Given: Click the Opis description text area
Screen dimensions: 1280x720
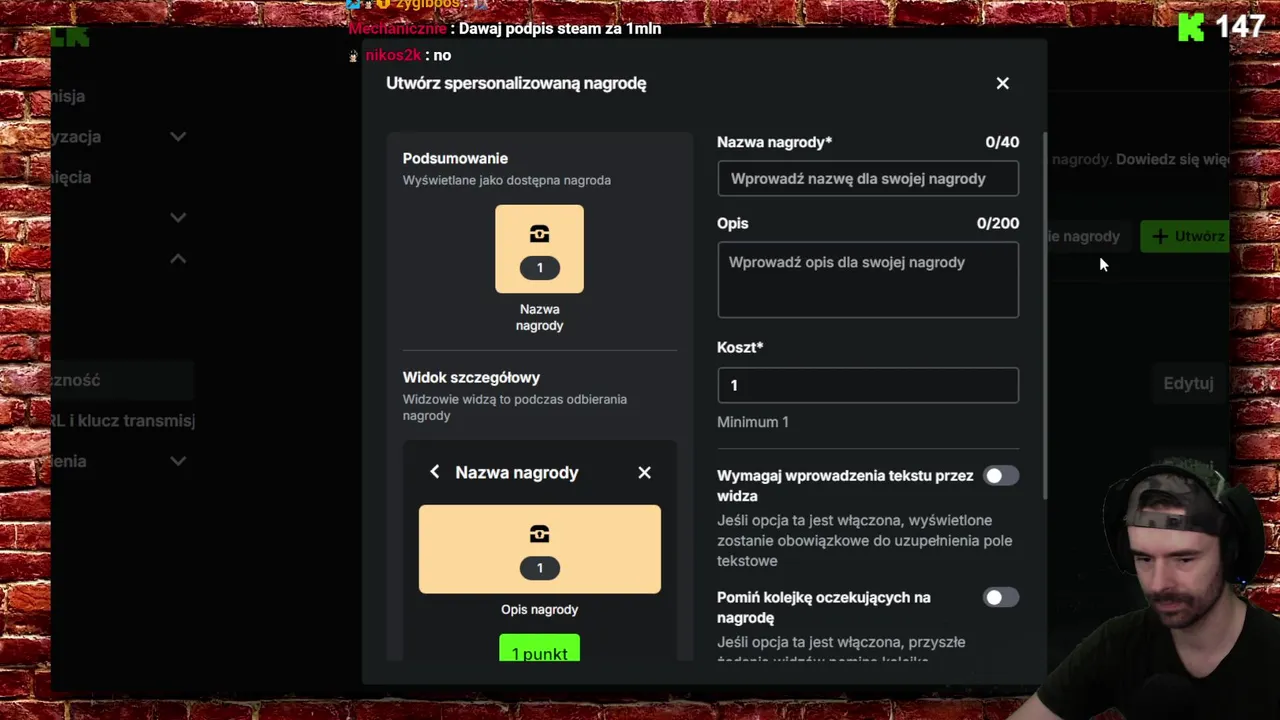Looking at the screenshot, I should tap(868, 280).
